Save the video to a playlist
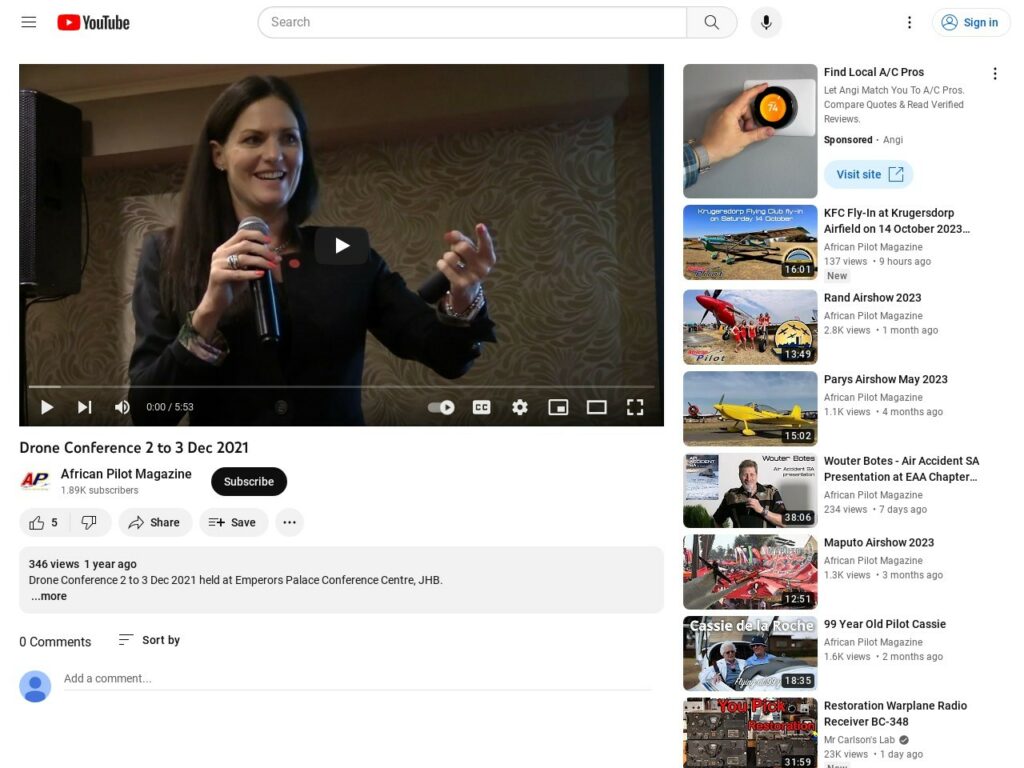Screen dimensions: 1024x768 (233, 522)
